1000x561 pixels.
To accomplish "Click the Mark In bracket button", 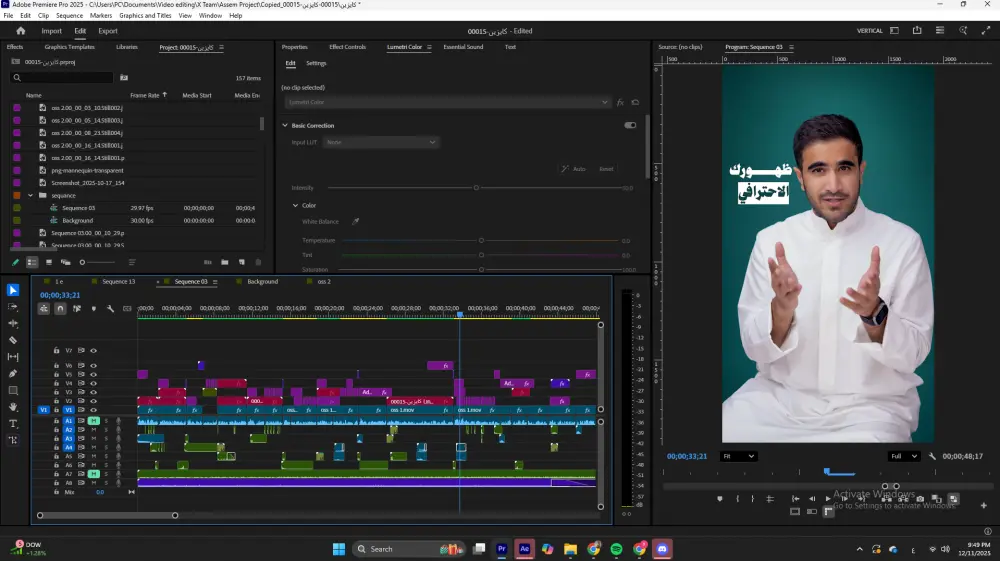I will tap(737, 499).
